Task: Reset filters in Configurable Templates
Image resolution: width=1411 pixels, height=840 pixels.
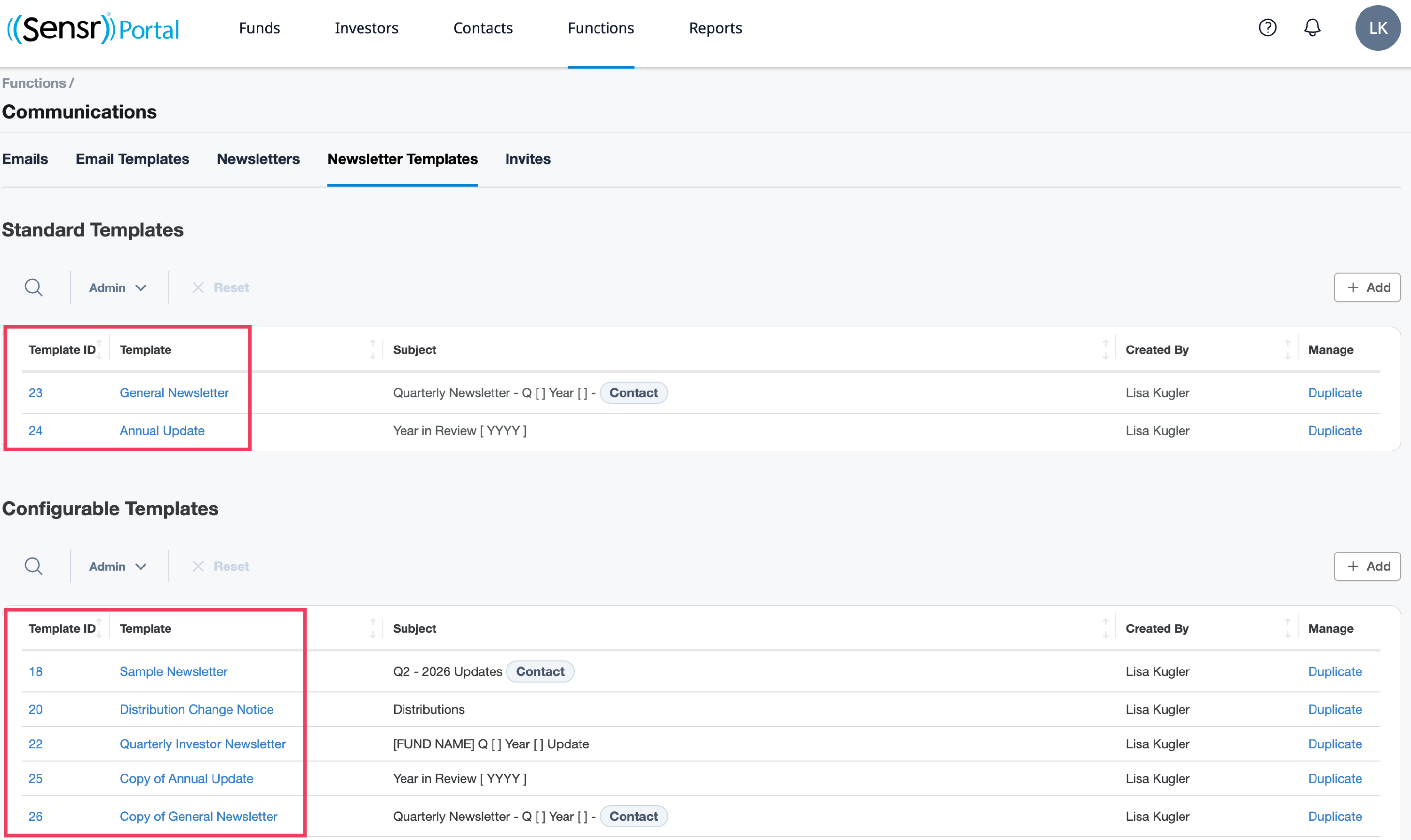Action: tap(221, 566)
